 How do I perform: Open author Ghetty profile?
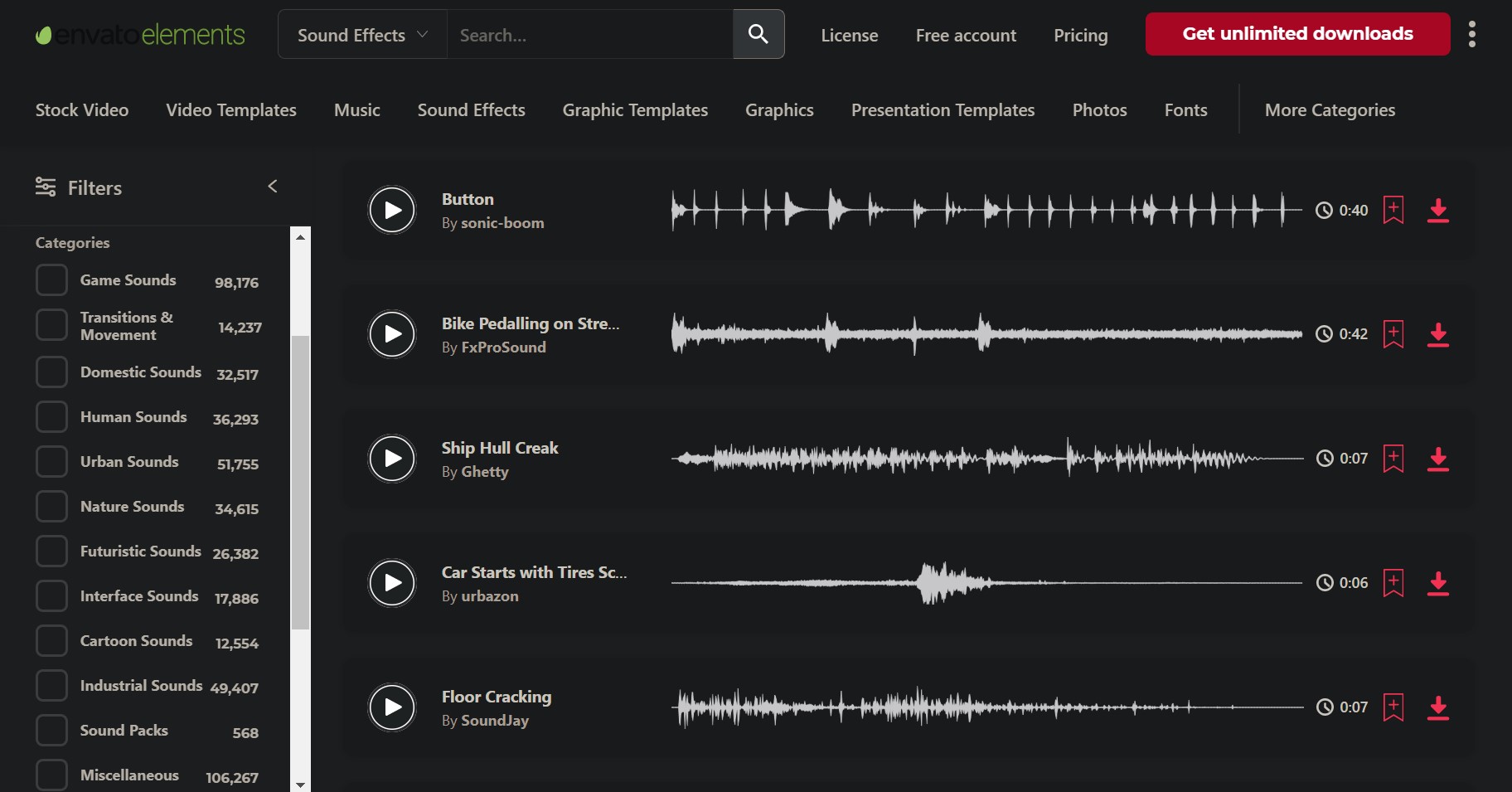[485, 472]
